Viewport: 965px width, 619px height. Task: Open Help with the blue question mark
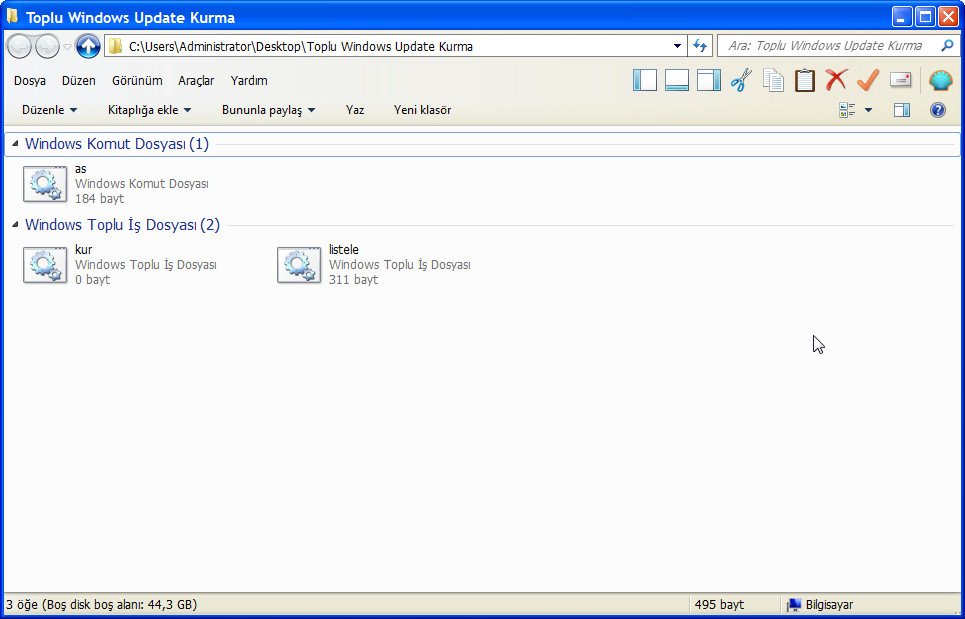(x=937, y=110)
